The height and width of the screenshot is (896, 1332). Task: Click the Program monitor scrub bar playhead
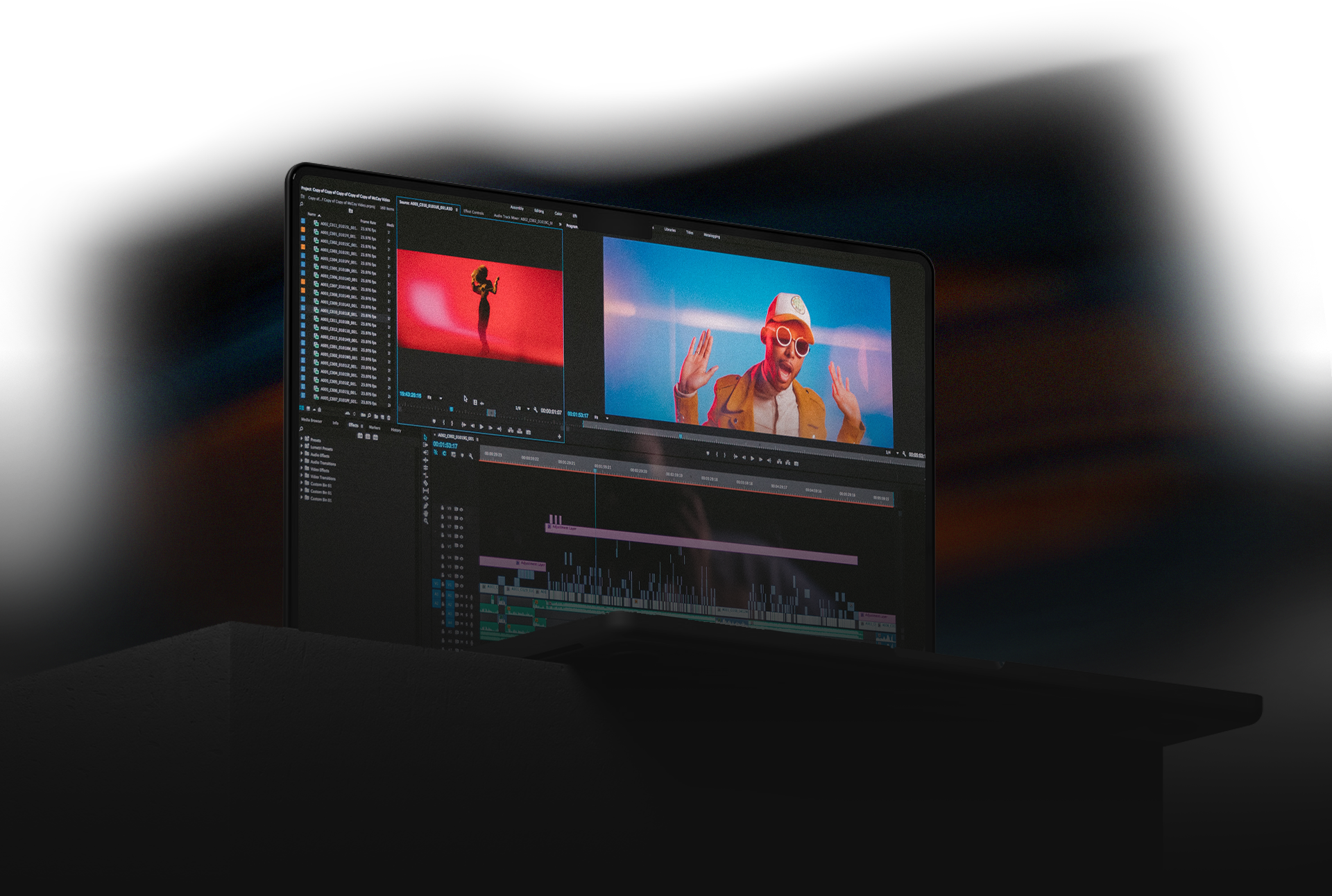(x=681, y=436)
